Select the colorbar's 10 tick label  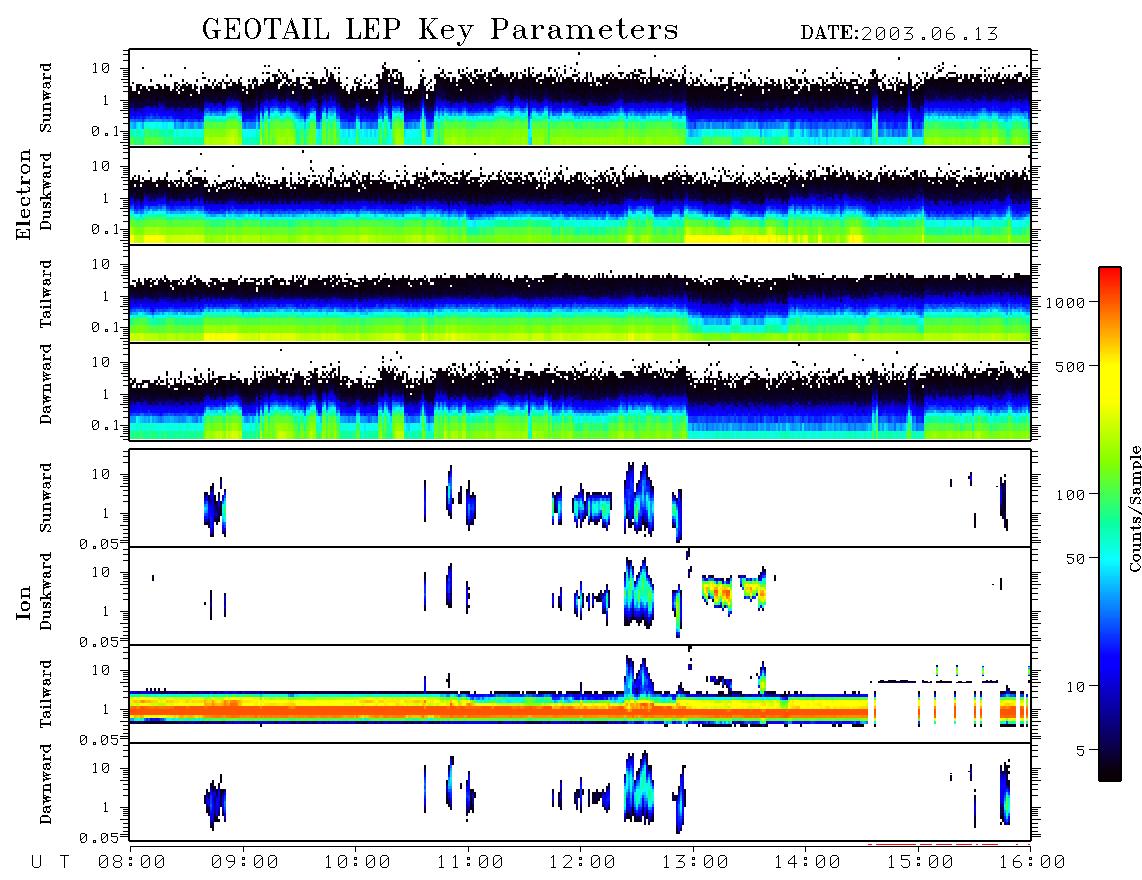[x=1075, y=687]
